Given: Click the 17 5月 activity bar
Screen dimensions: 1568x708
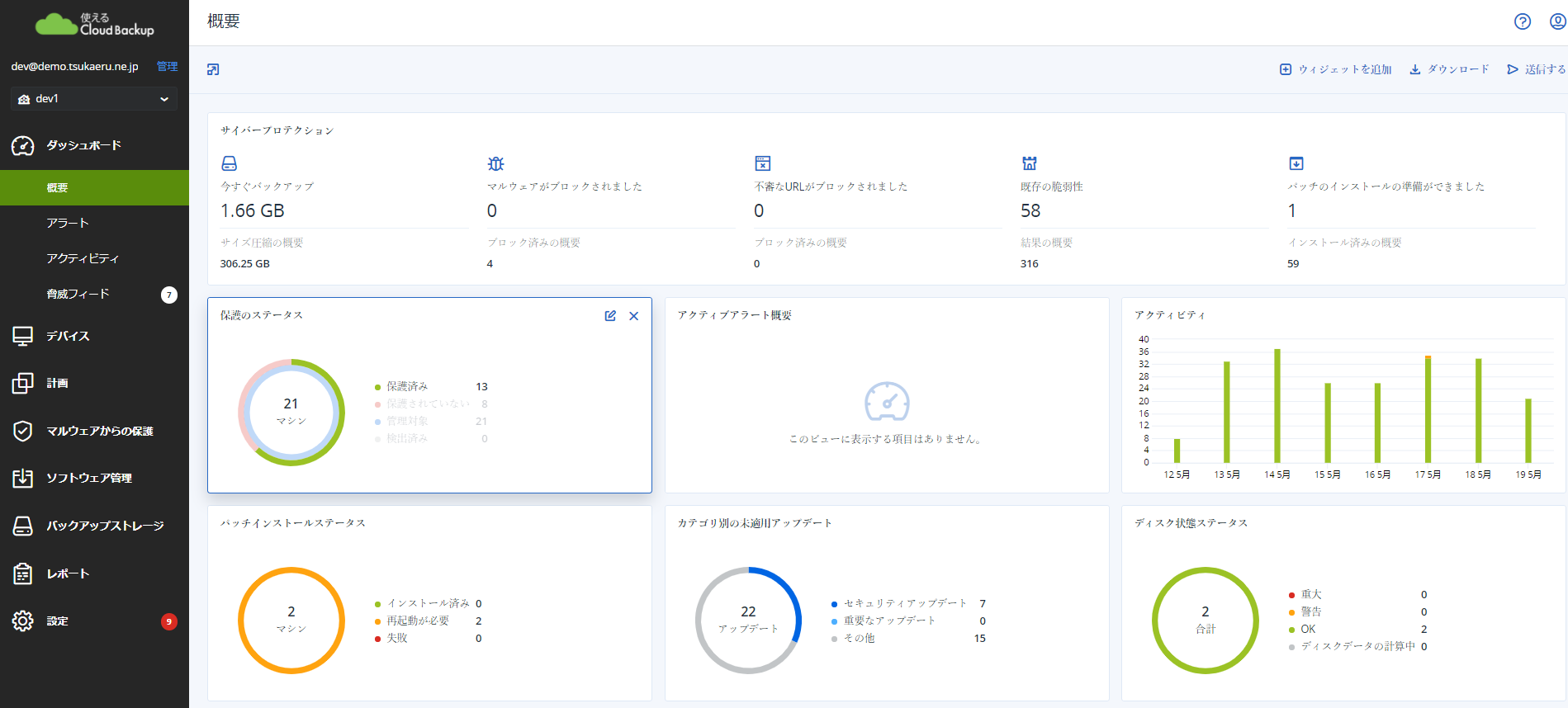Looking at the screenshot, I should click(x=1428, y=409).
